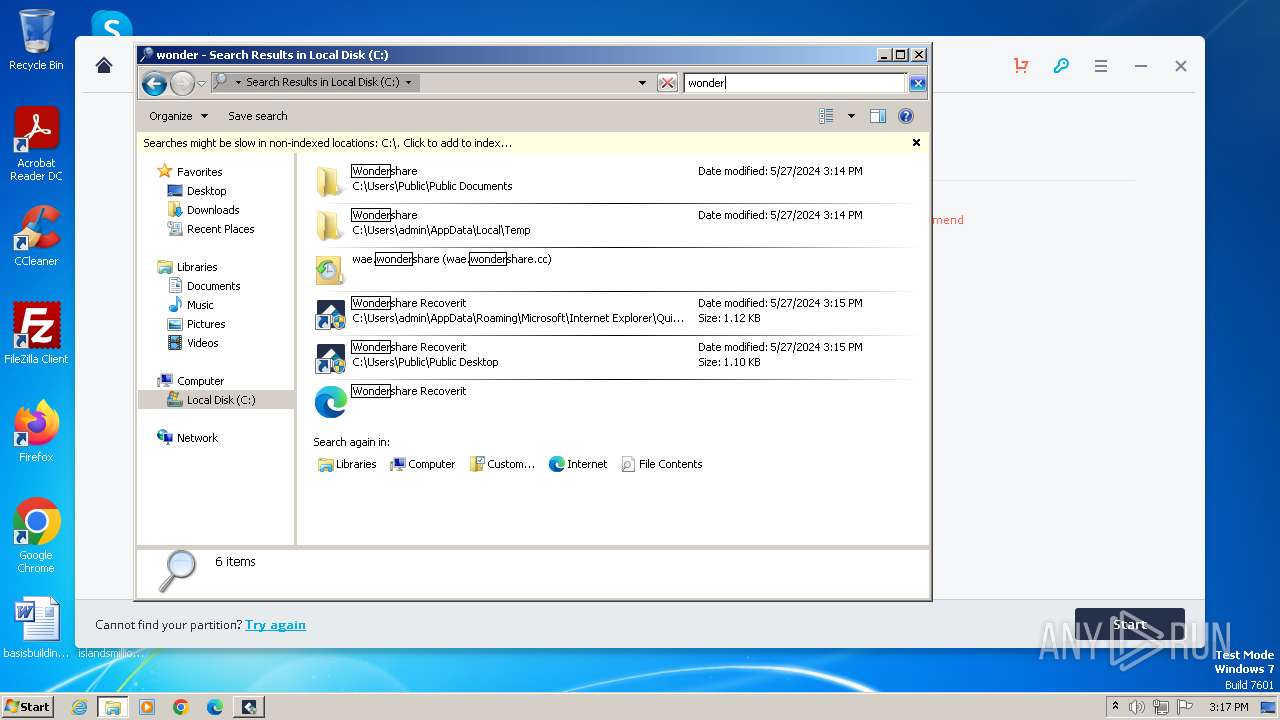Image resolution: width=1280 pixels, height=720 pixels.
Task: Open Google Chrome desktop shortcut
Action: (36, 536)
